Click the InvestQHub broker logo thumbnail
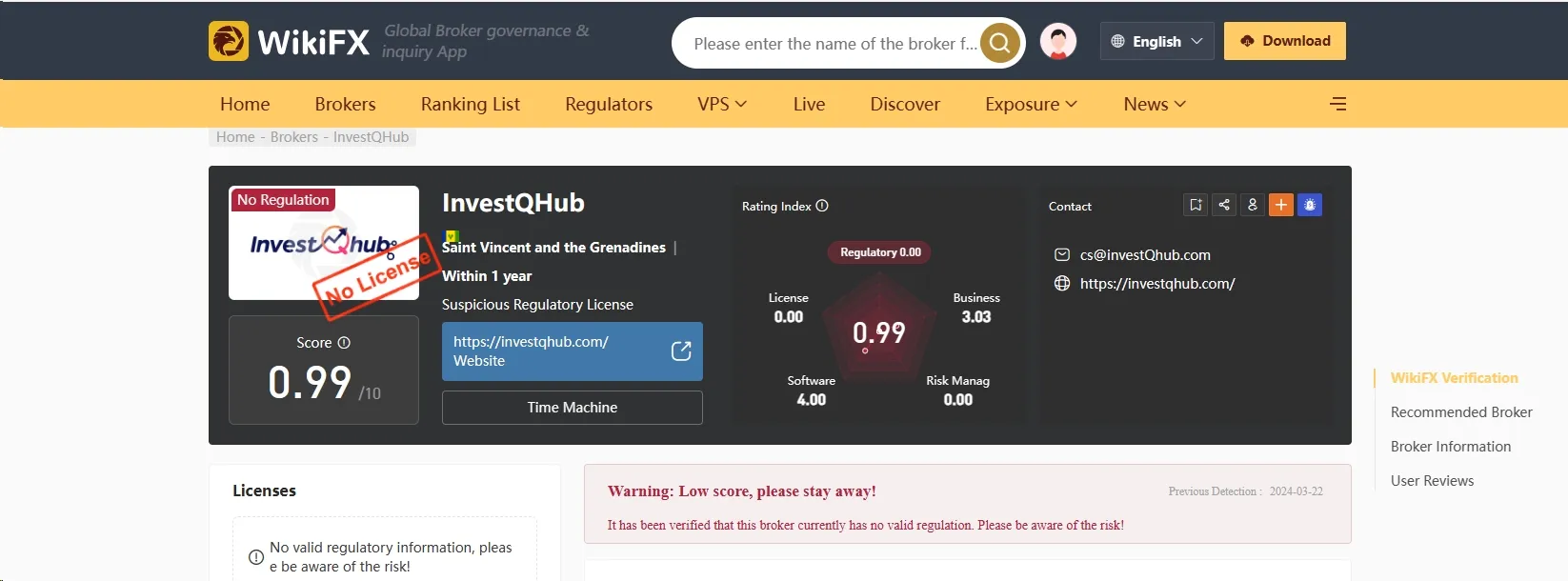Image resolution: width=1568 pixels, height=581 pixels. click(324, 243)
